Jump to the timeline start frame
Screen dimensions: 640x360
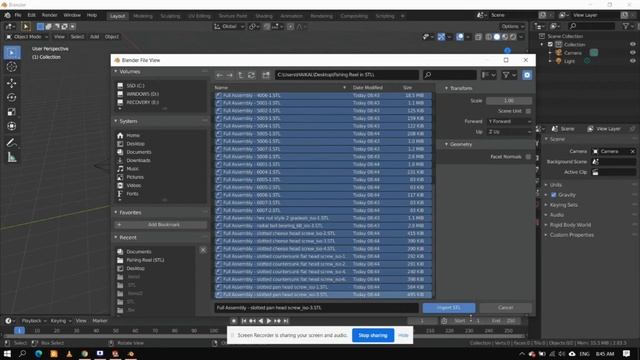[244, 321]
